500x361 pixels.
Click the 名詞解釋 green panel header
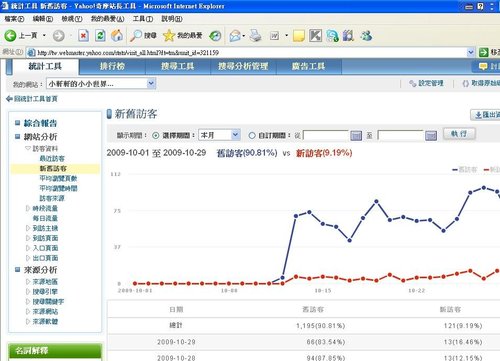55,351
